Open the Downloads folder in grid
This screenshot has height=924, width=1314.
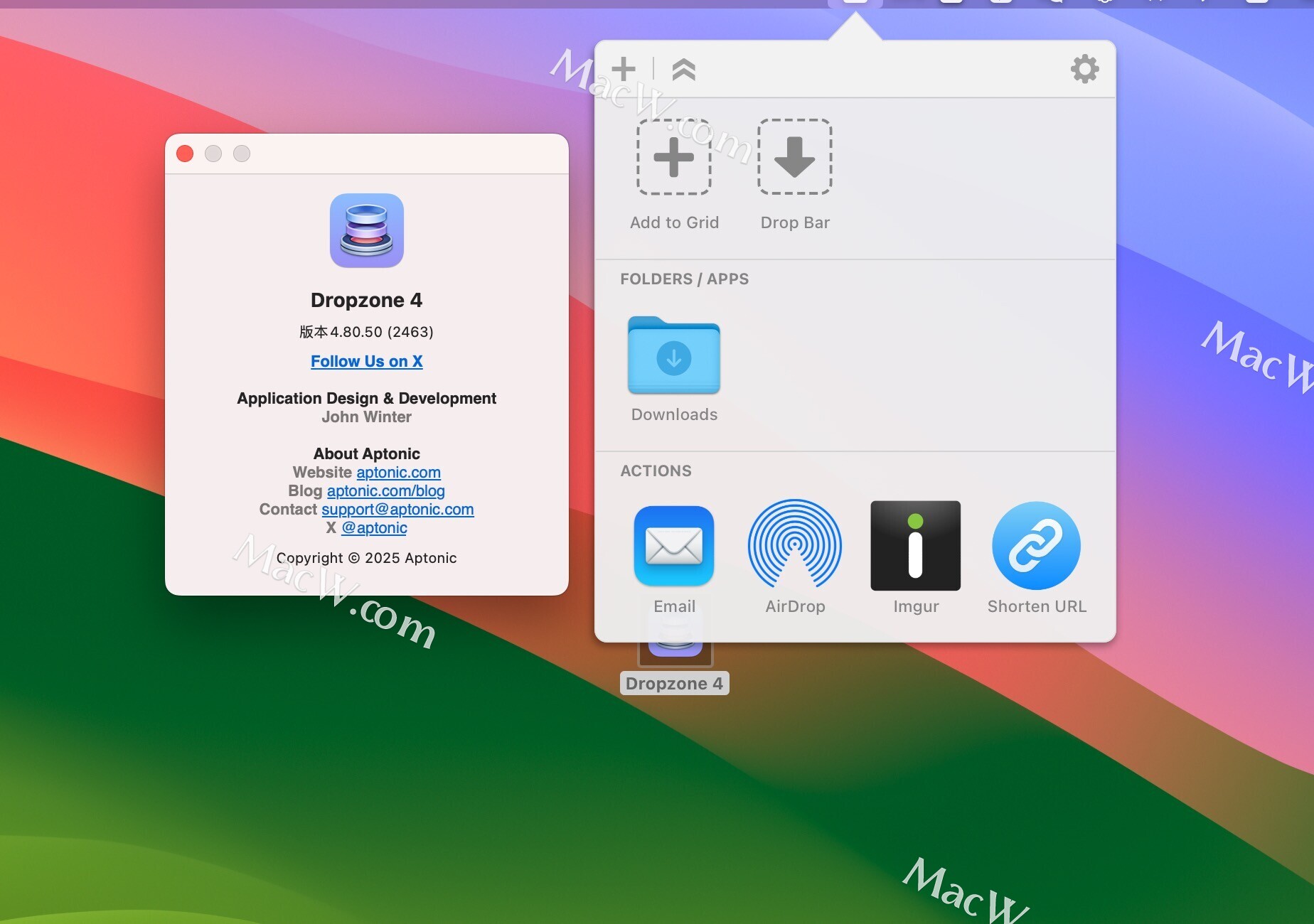coord(674,355)
